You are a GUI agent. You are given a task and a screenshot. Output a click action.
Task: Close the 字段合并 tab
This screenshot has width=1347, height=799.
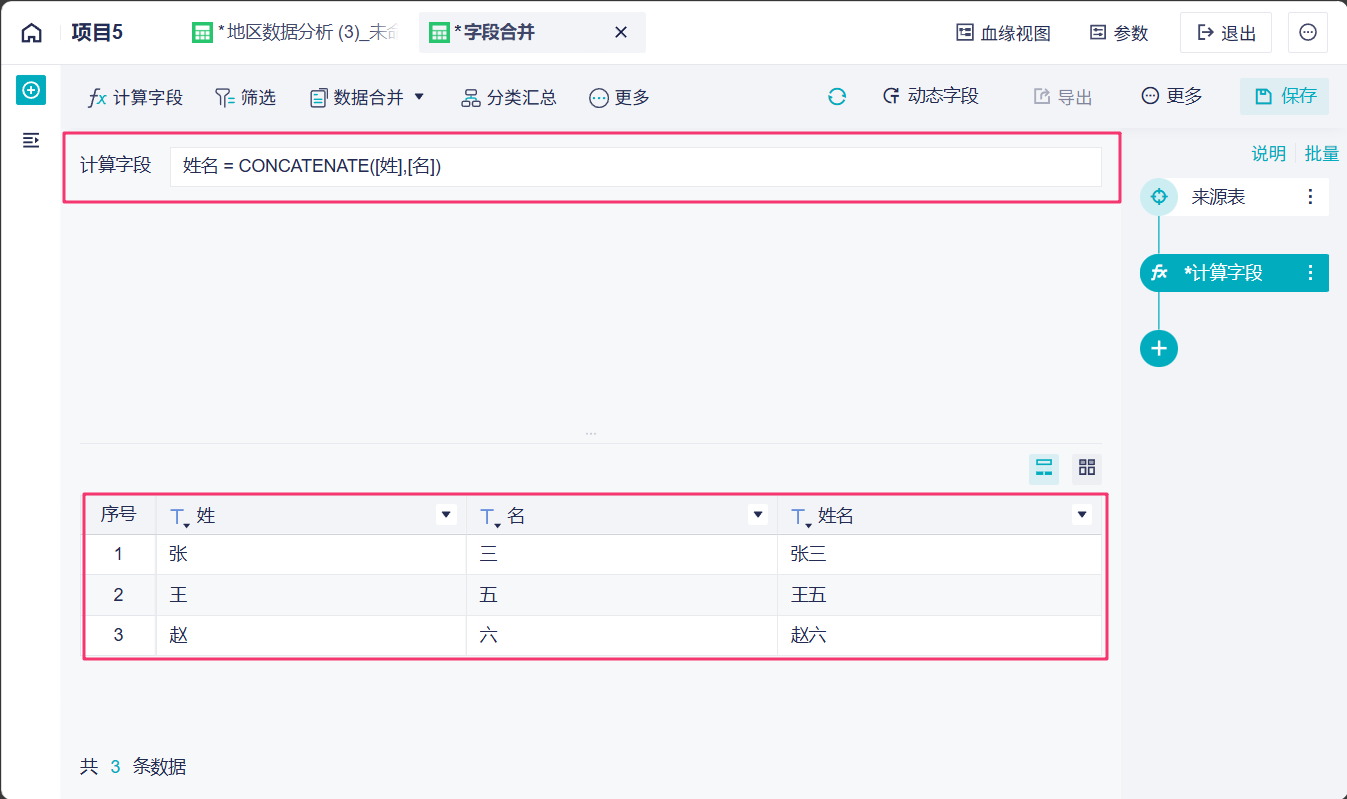coord(620,32)
